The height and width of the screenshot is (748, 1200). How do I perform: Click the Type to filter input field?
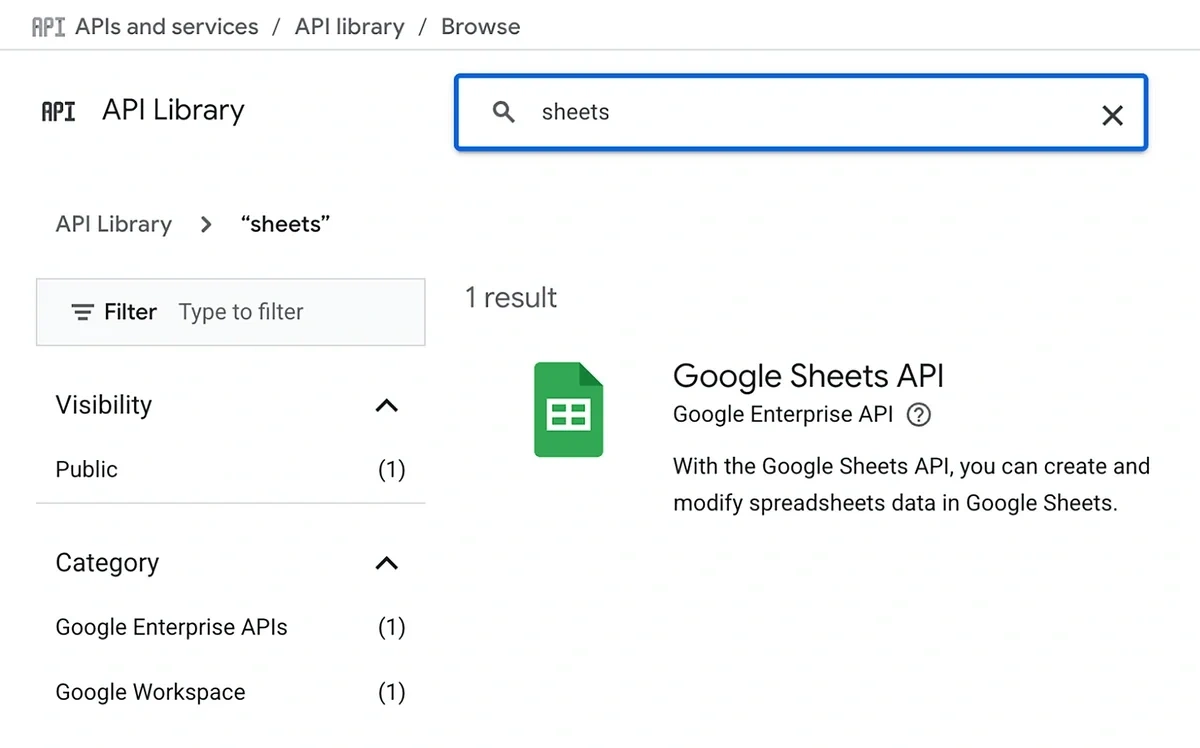[x=241, y=312]
